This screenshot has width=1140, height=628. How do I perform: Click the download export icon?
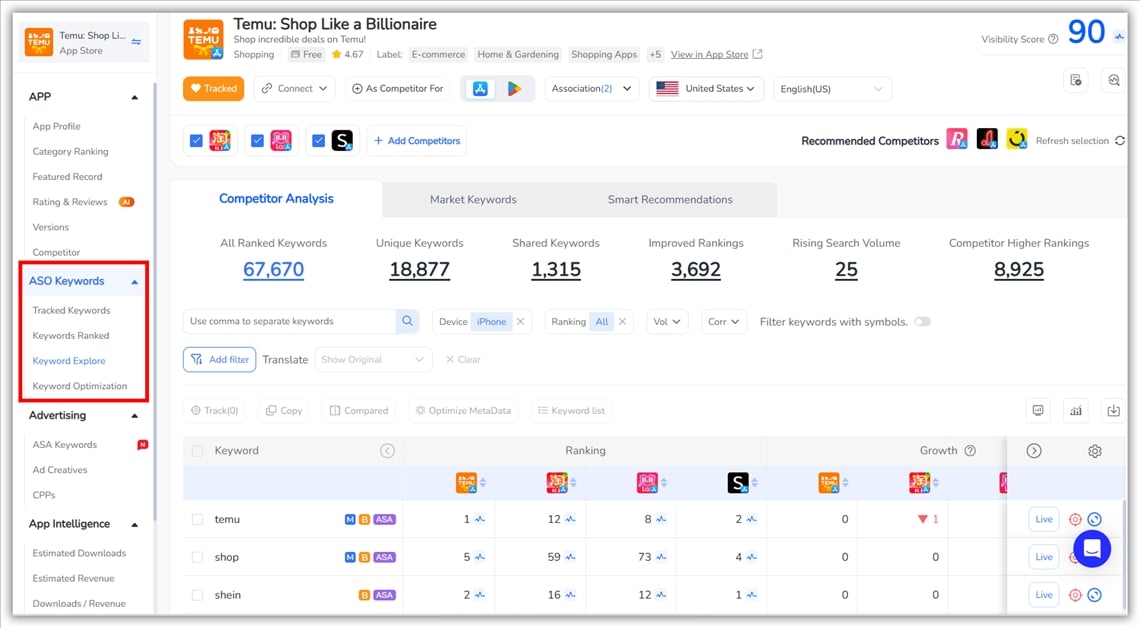1111,410
